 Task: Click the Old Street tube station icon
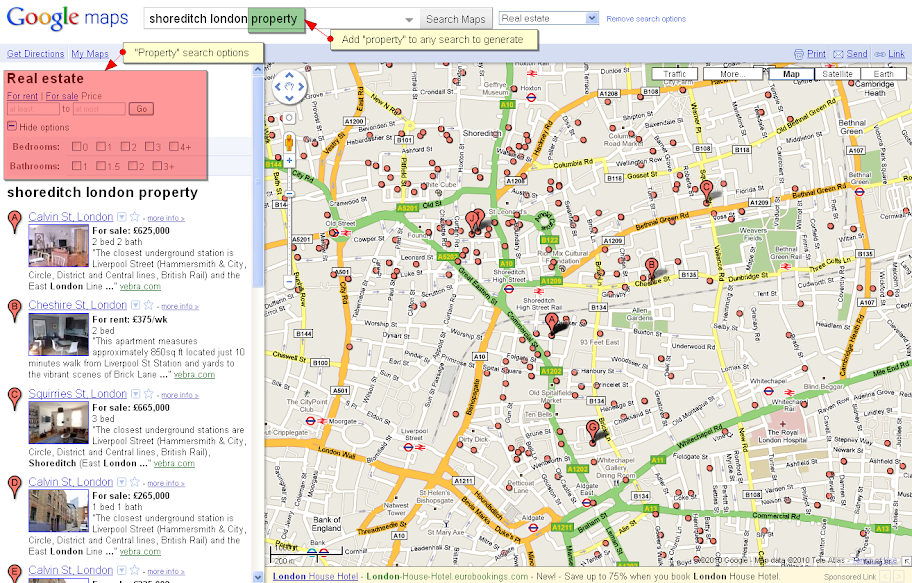(334, 233)
